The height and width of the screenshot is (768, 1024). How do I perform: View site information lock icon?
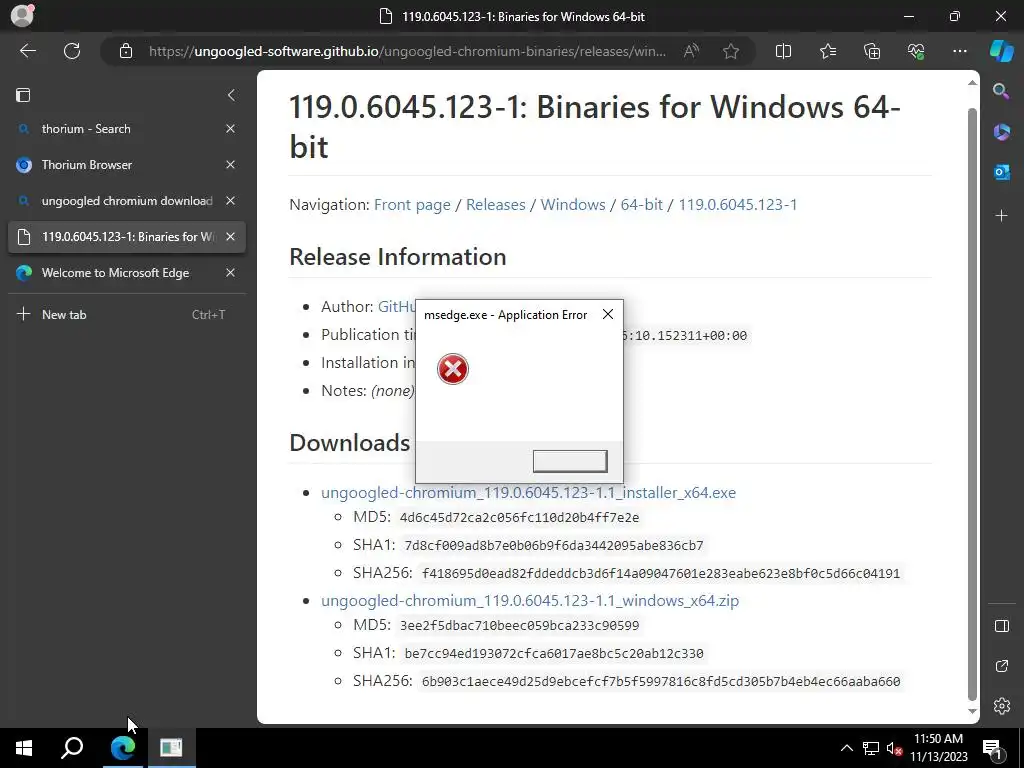[x=125, y=51]
